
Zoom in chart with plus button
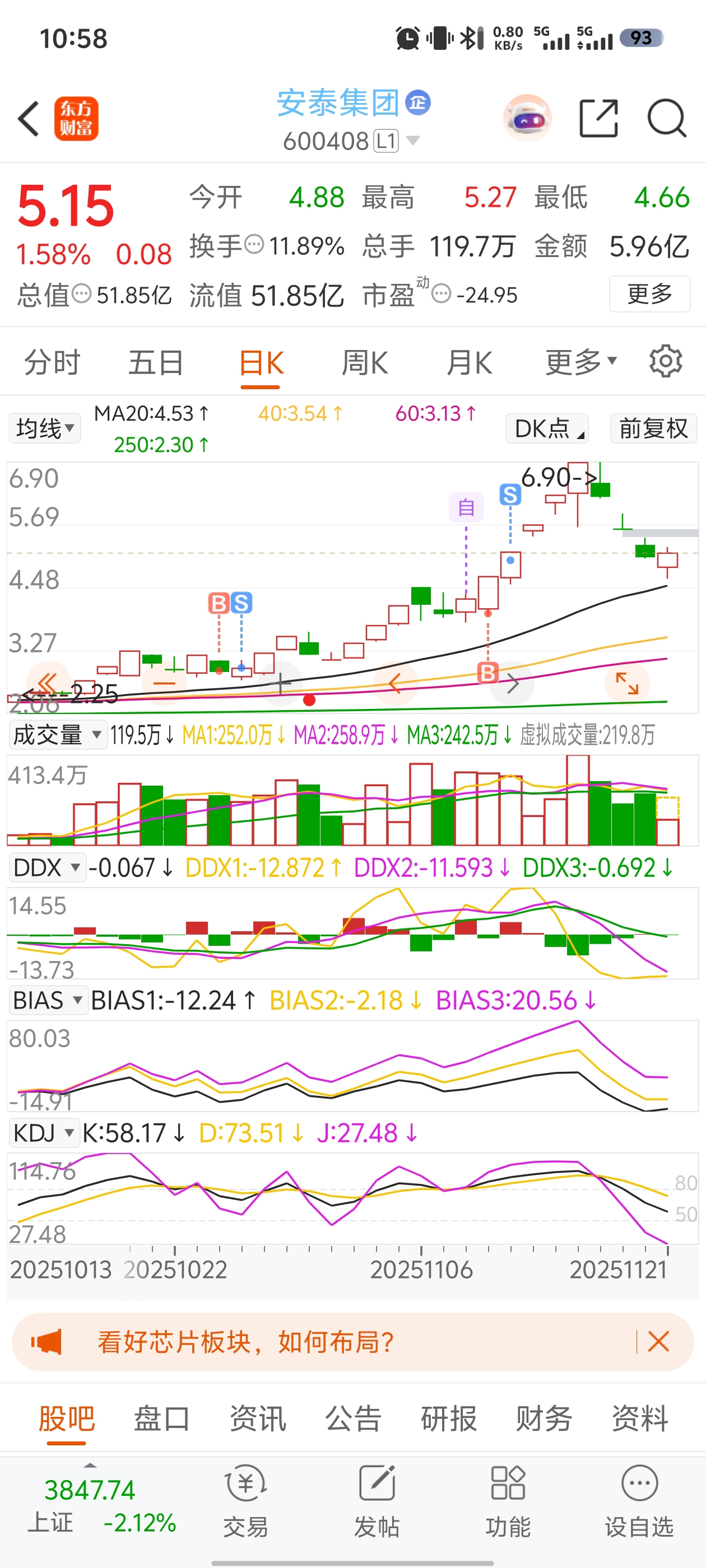tap(280, 683)
